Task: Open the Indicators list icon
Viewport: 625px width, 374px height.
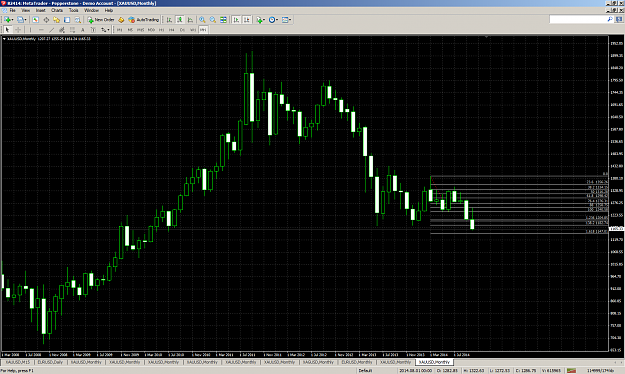Action: point(259,20)
